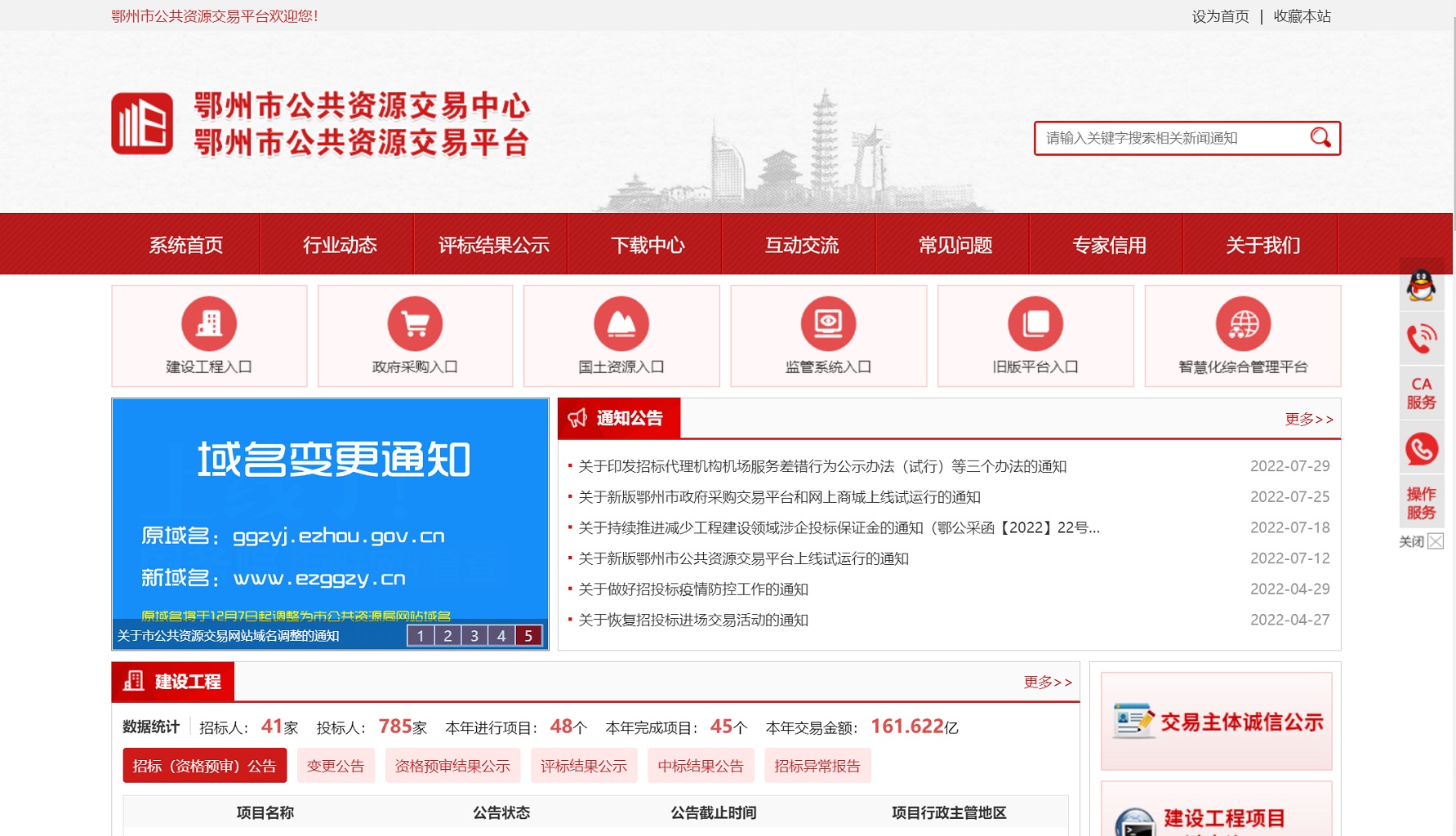Click the 设为首页 link

(1221, 16)
